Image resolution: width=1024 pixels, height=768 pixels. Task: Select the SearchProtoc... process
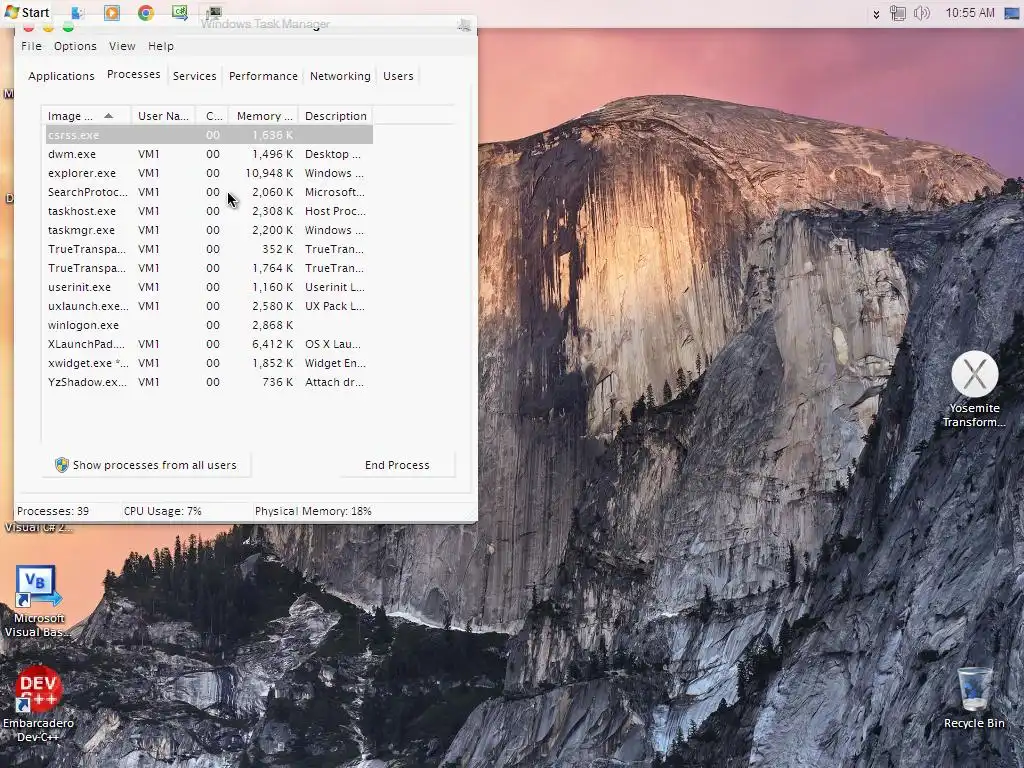209,192
